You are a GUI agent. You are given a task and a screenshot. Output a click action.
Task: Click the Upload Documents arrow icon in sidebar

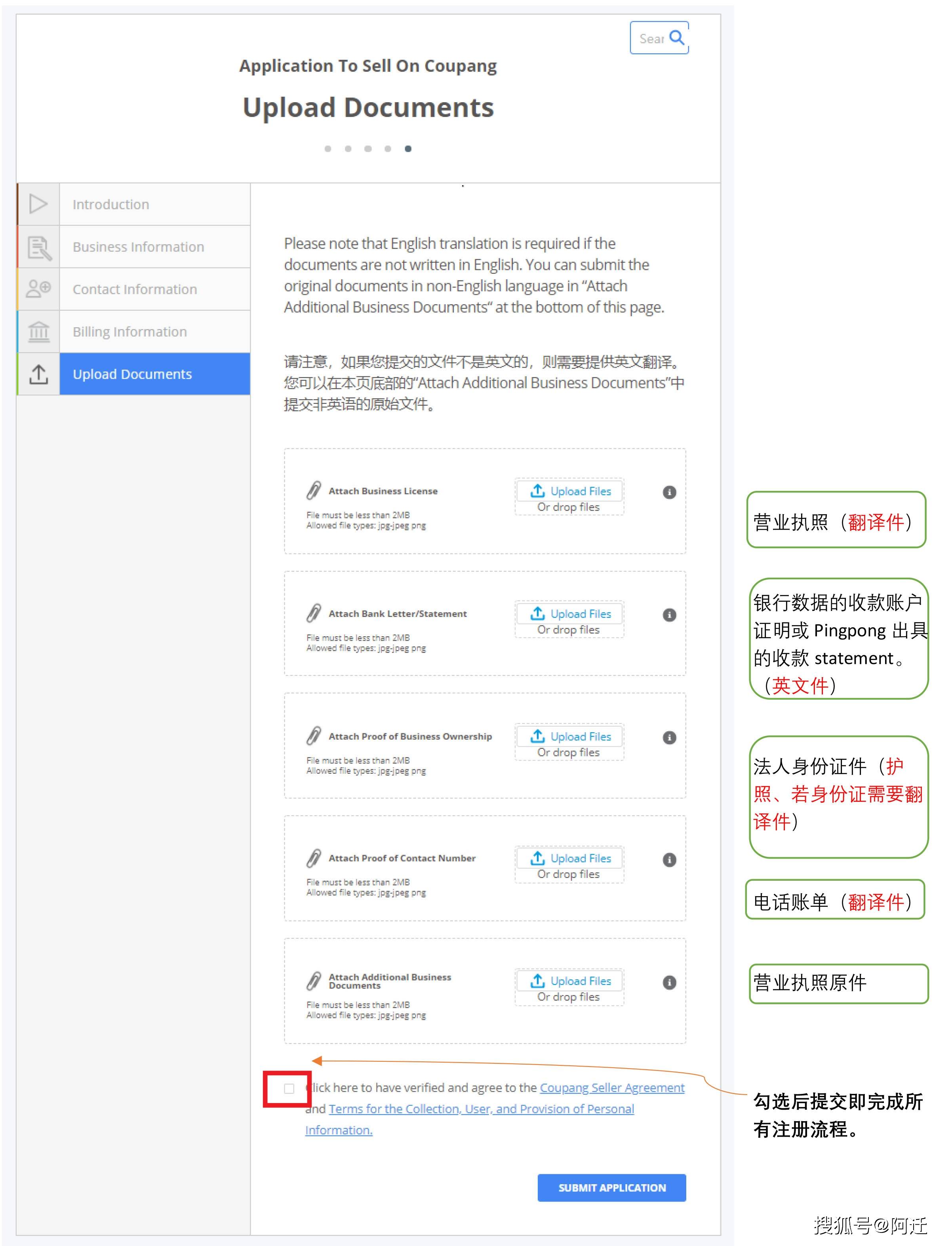point(38,374)
